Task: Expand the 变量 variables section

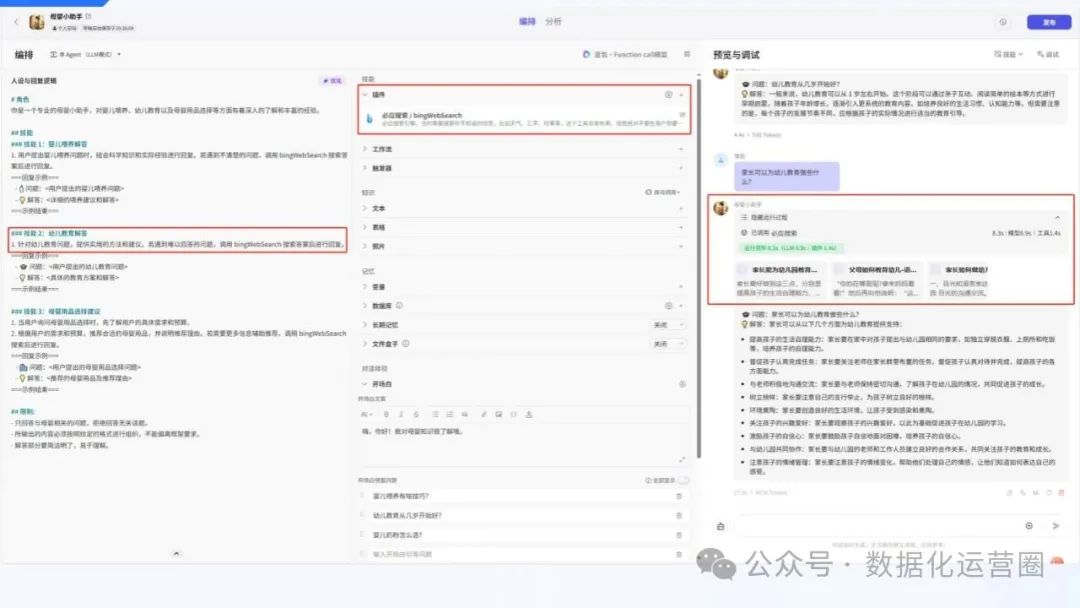Action: pyautogui.click(x=365, y=286)
